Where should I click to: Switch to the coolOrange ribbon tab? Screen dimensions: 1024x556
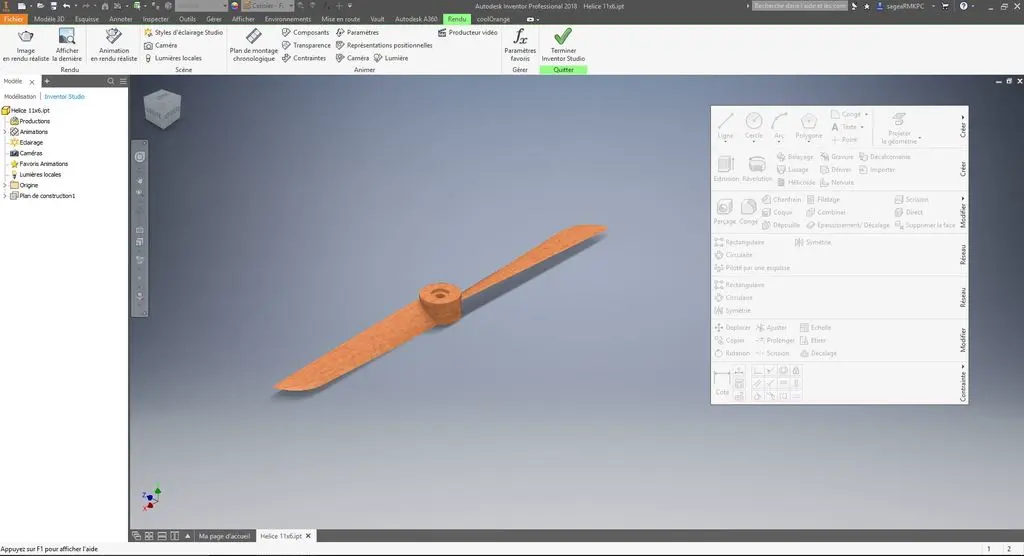[x=493, y=19]
